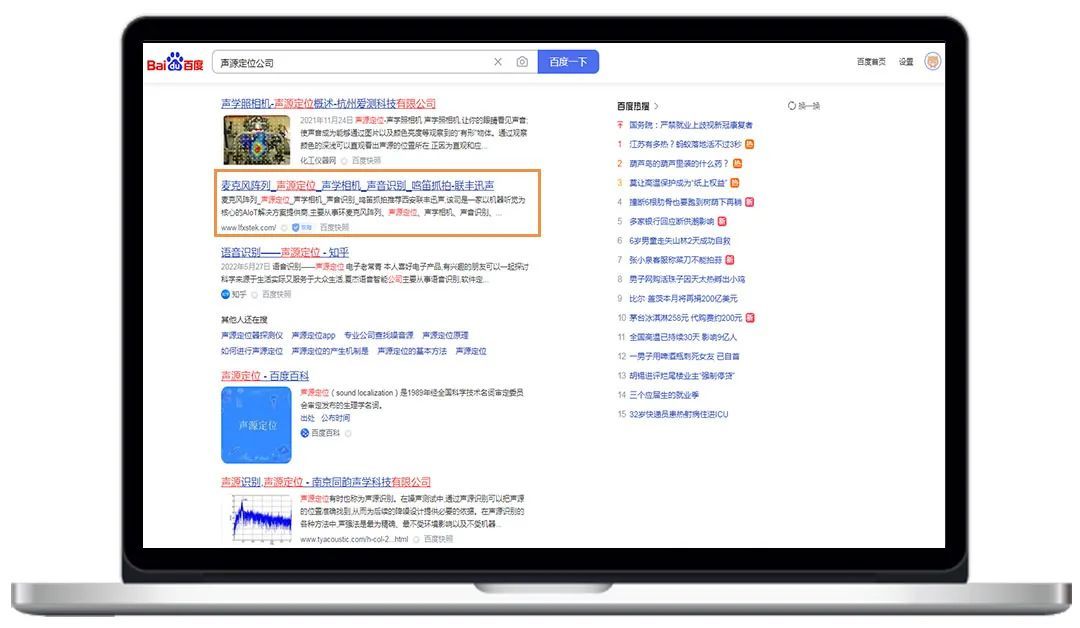Click the 百度百科 source icon
Screen dimensions: 1080x628
pos(305,433)
